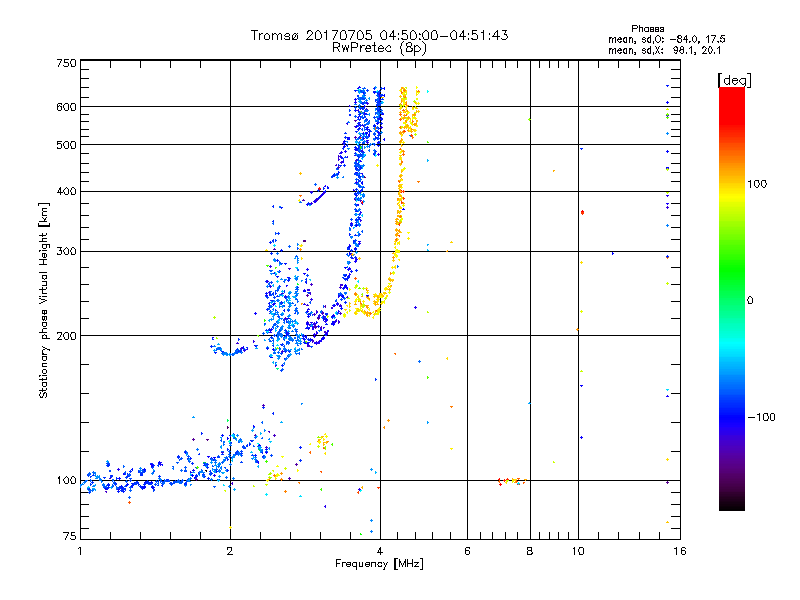The width and height of the screenshot is (800, 600).
Task: Click the red-orange cluster near 7 MHz
Action: tap(511, 481)
